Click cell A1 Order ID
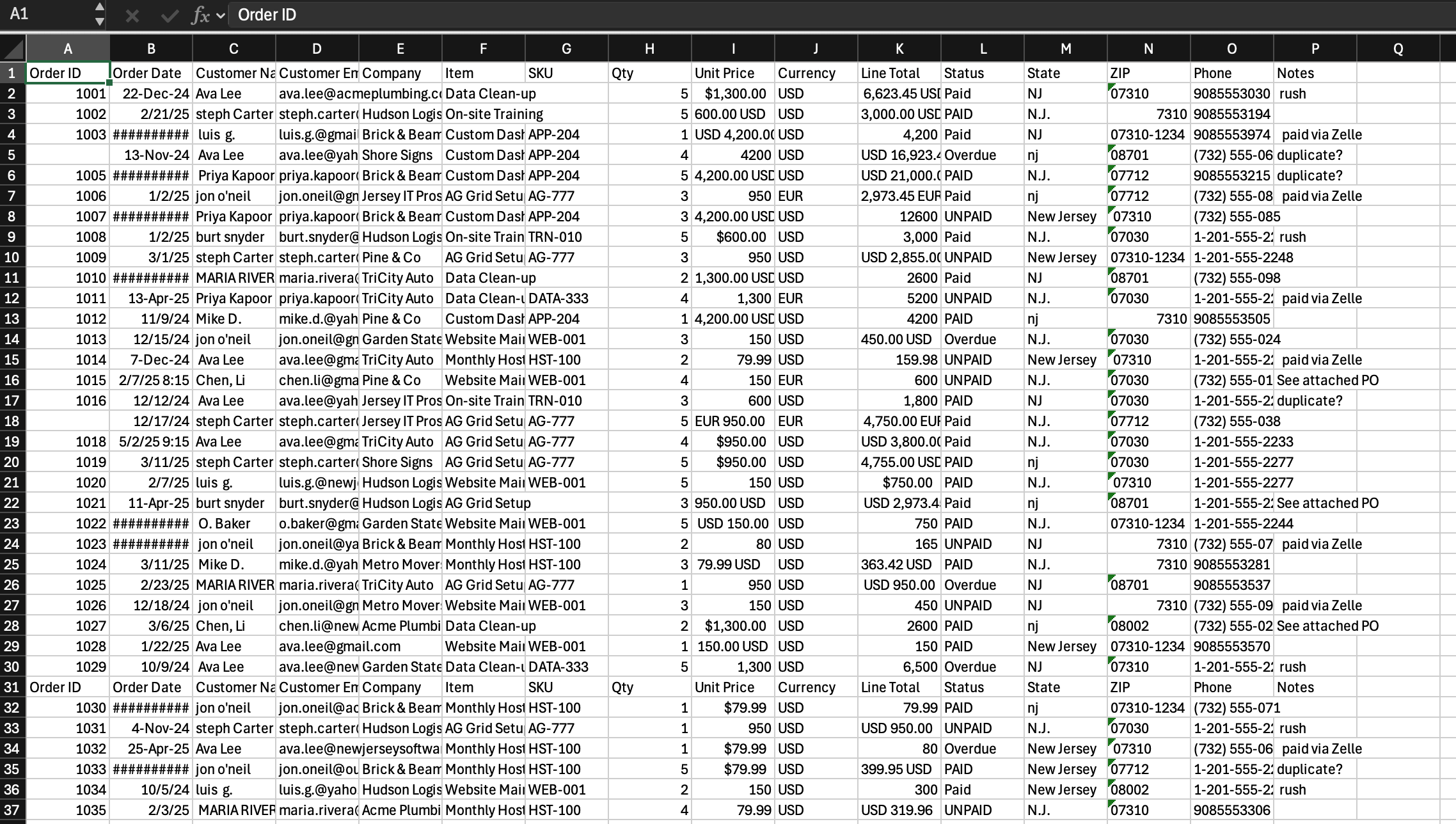This screenshot has width=1456, height=824. [x=68, y=73]
